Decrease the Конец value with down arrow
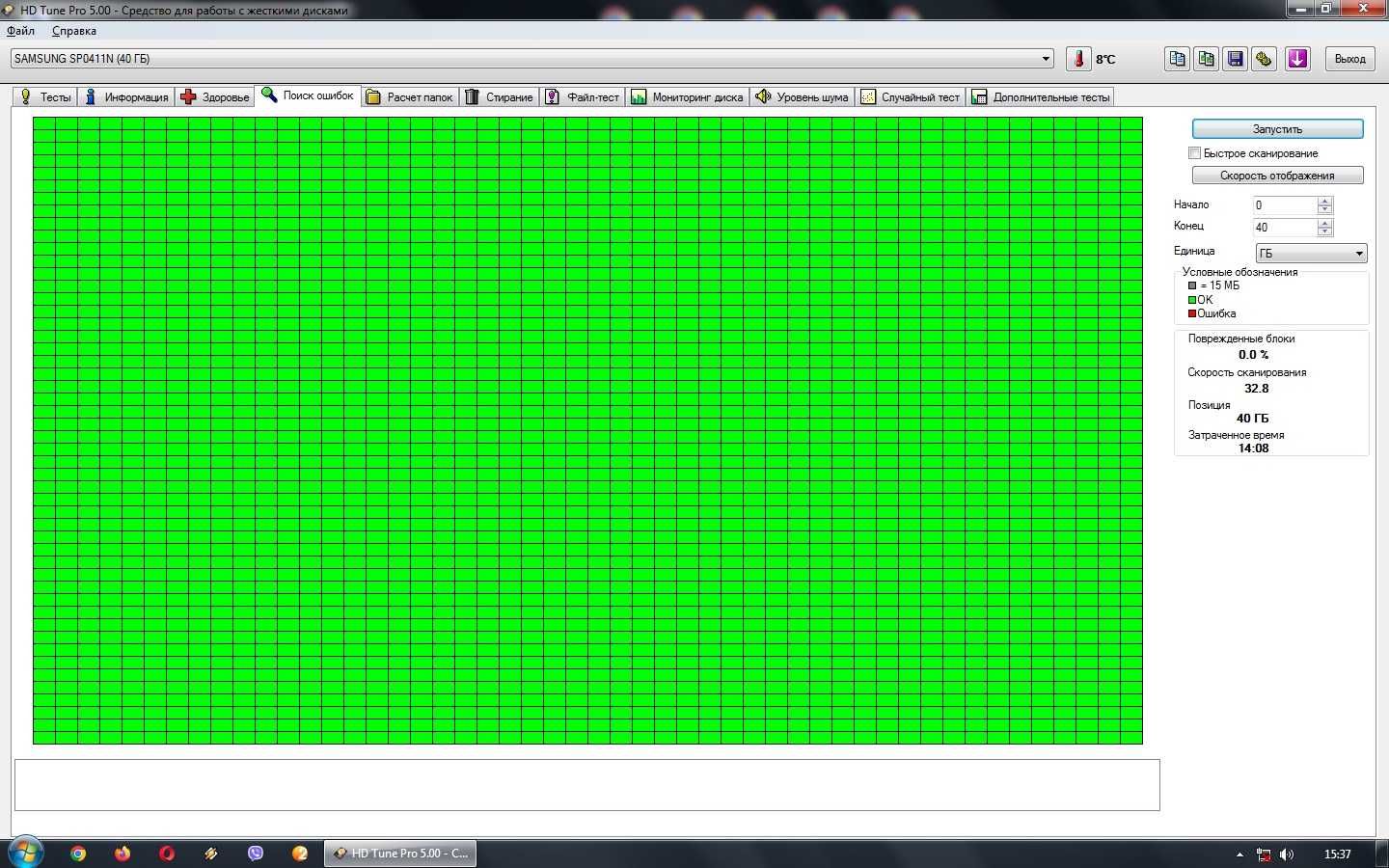 click(1324, 231)
